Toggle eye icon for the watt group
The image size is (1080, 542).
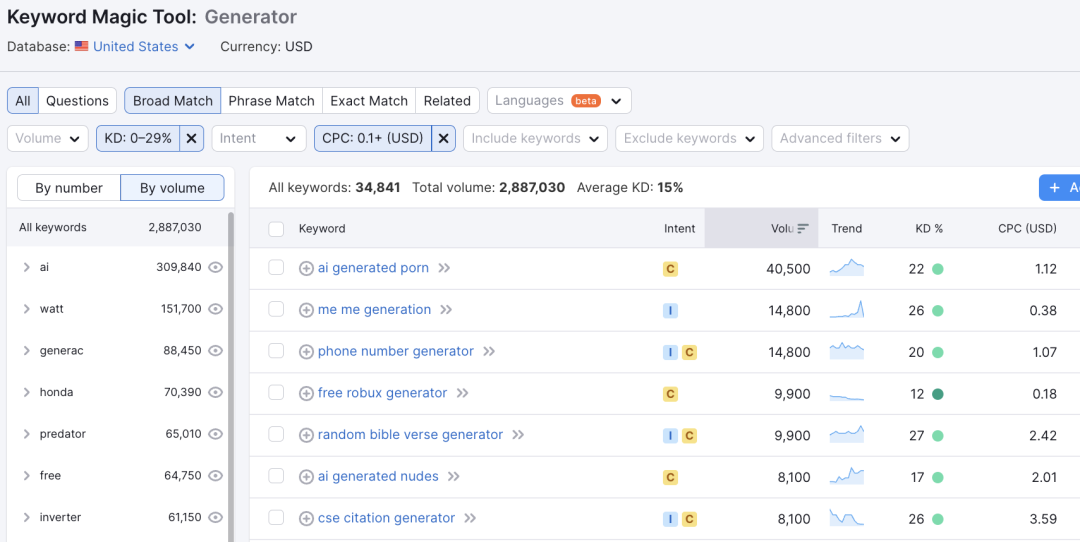point(215,309)
